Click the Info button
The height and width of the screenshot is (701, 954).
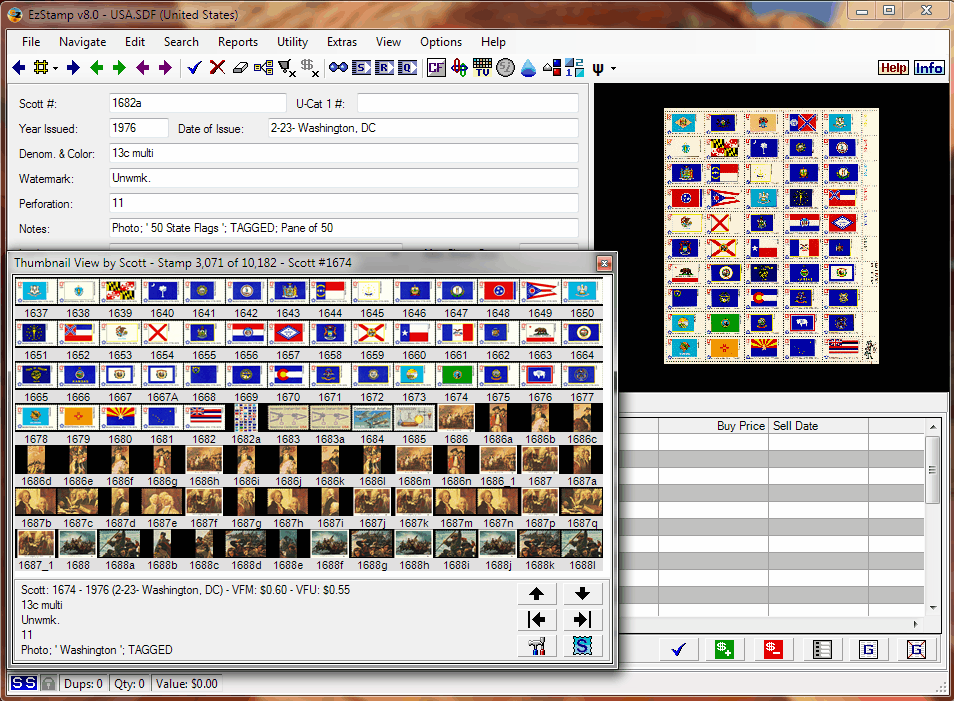point(928,68)
